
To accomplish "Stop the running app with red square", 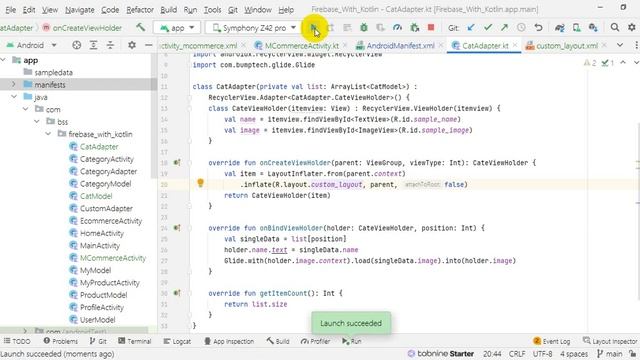I will coord(431,27).
